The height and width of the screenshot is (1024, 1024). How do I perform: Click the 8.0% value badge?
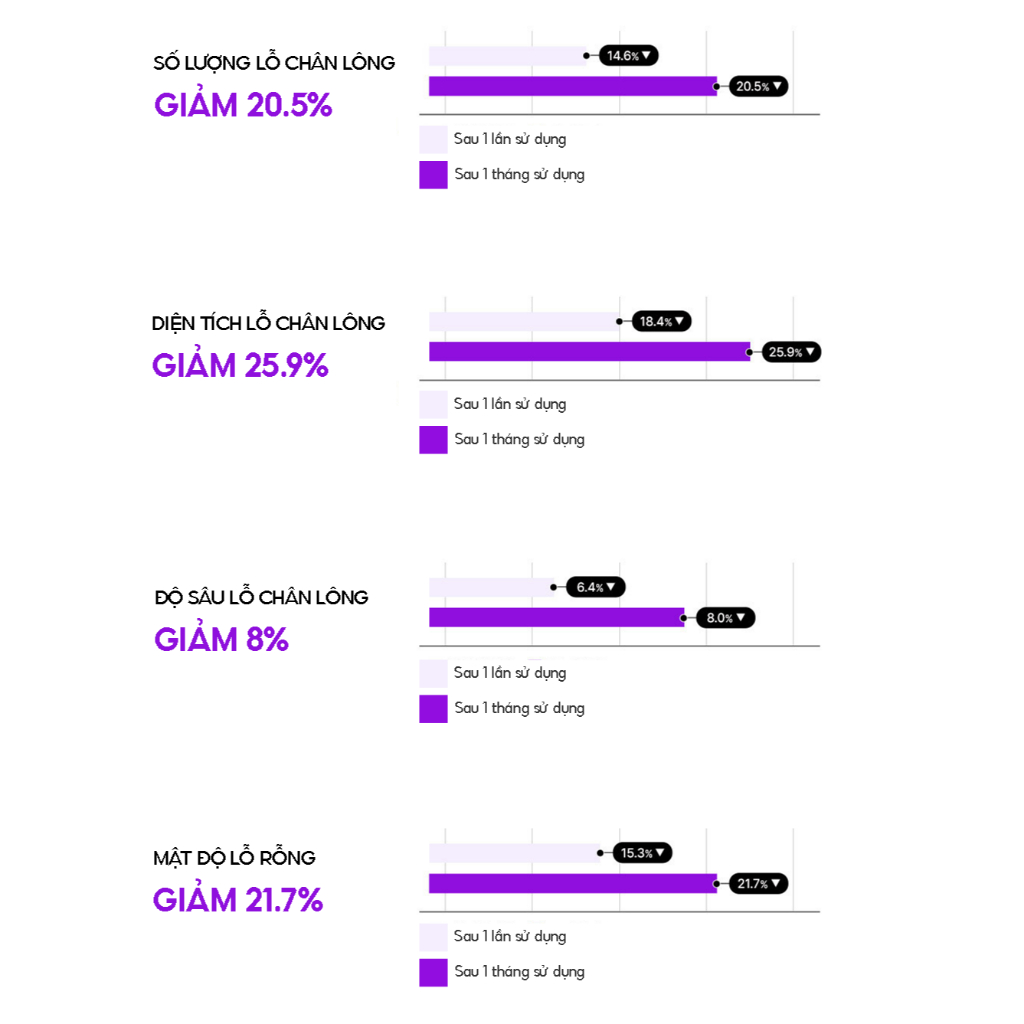[x=726, y=618]
